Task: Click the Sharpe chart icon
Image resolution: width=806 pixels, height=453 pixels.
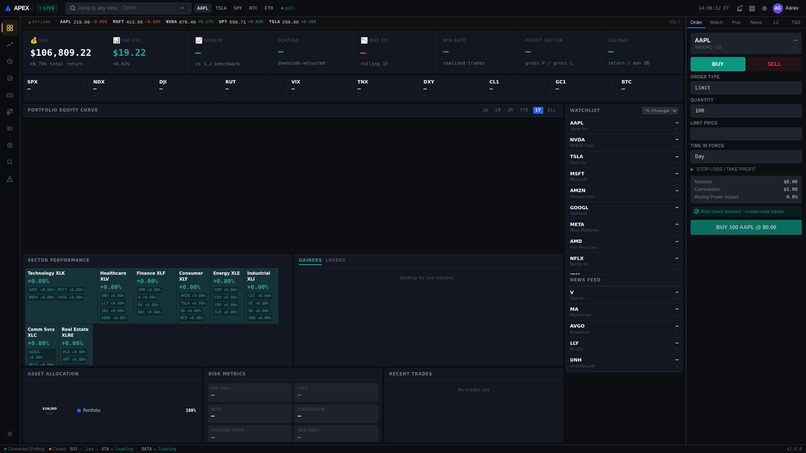Action: pos(198,40)
